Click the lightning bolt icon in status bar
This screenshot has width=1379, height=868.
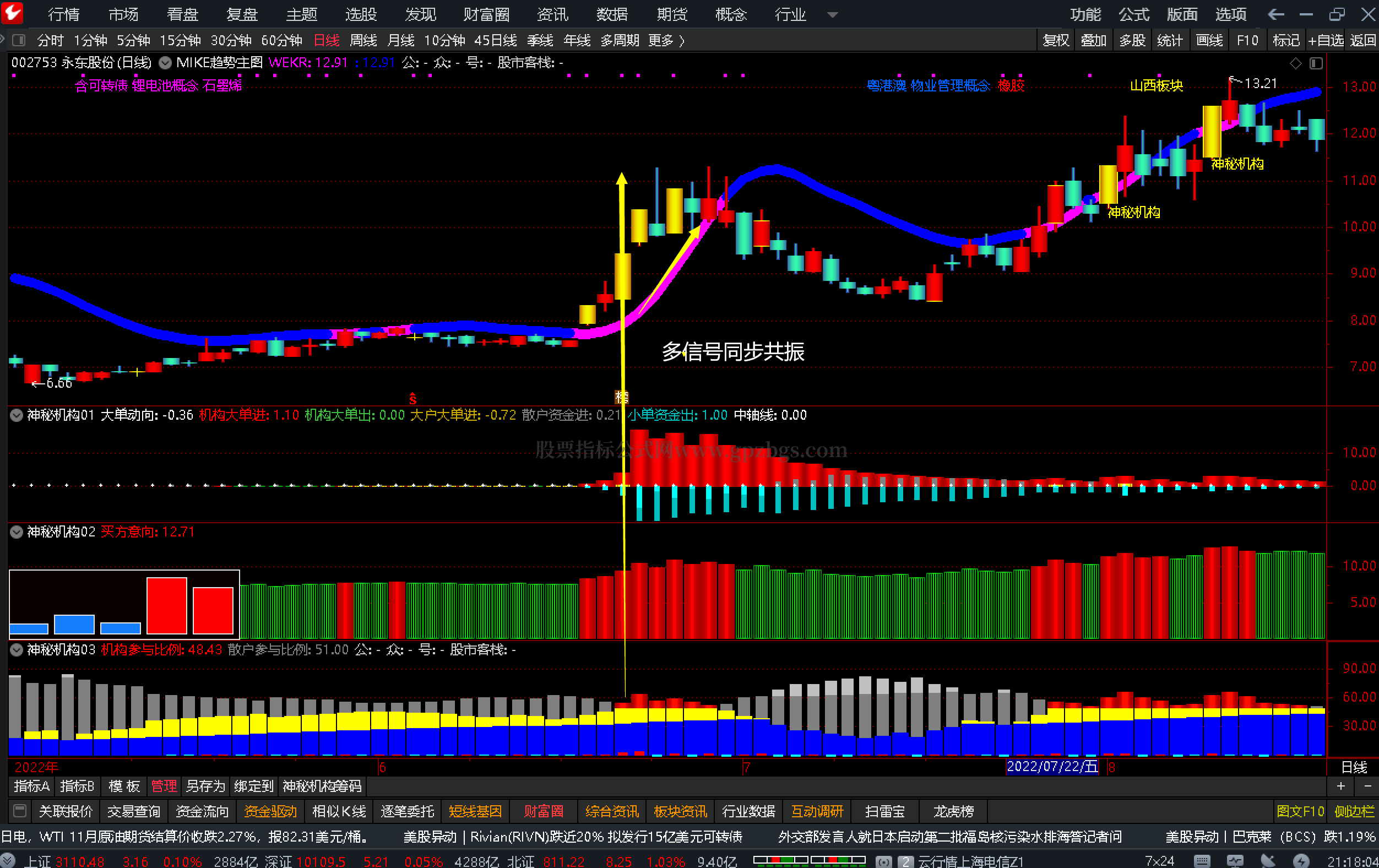[x=1301, y=860]
